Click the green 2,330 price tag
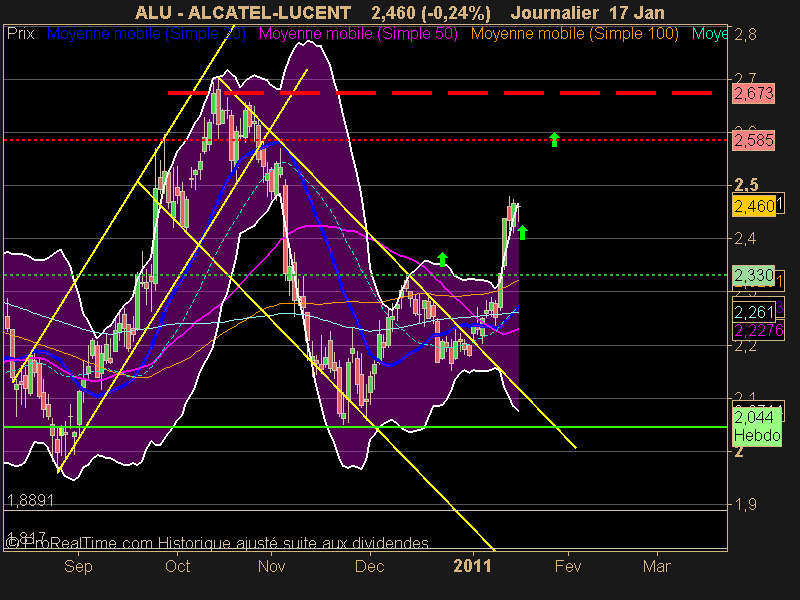The height and width of the screenshot is (600, 800). click(754, 276)
